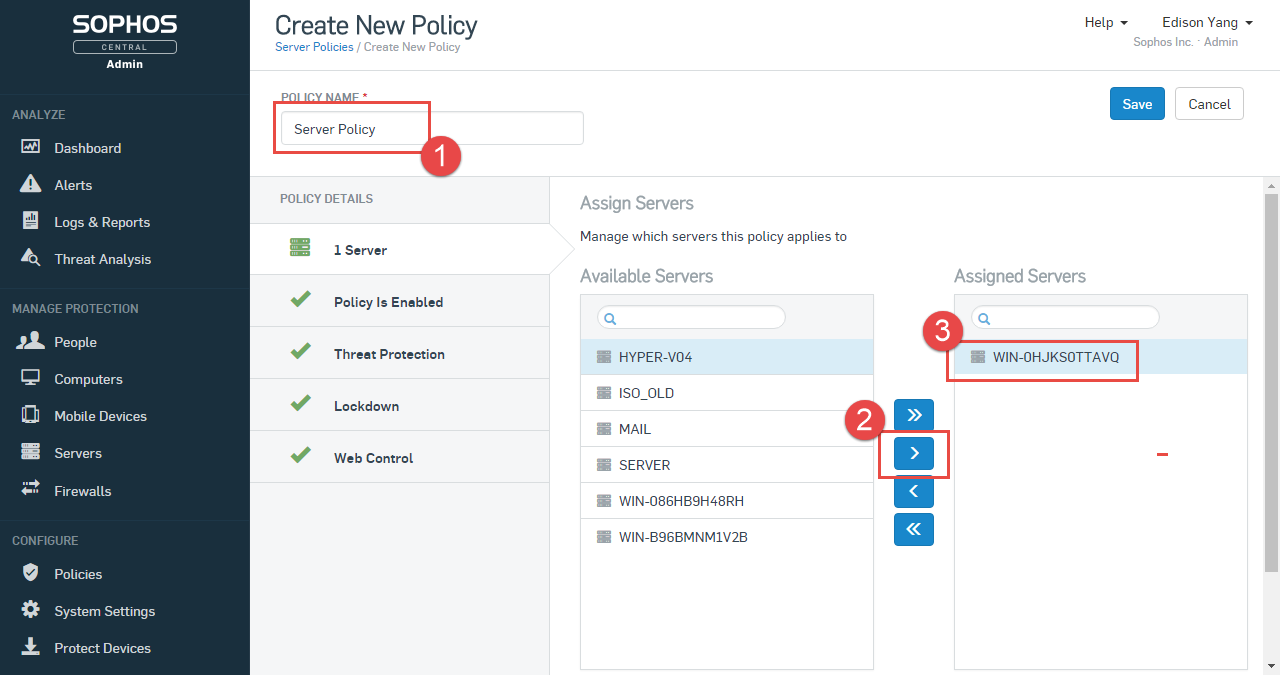Image resolution: width=1280 pixels, height=675 pixels.
Task: Follow the Server Policies breadcrumb link
Action: [x=314, y=47]
